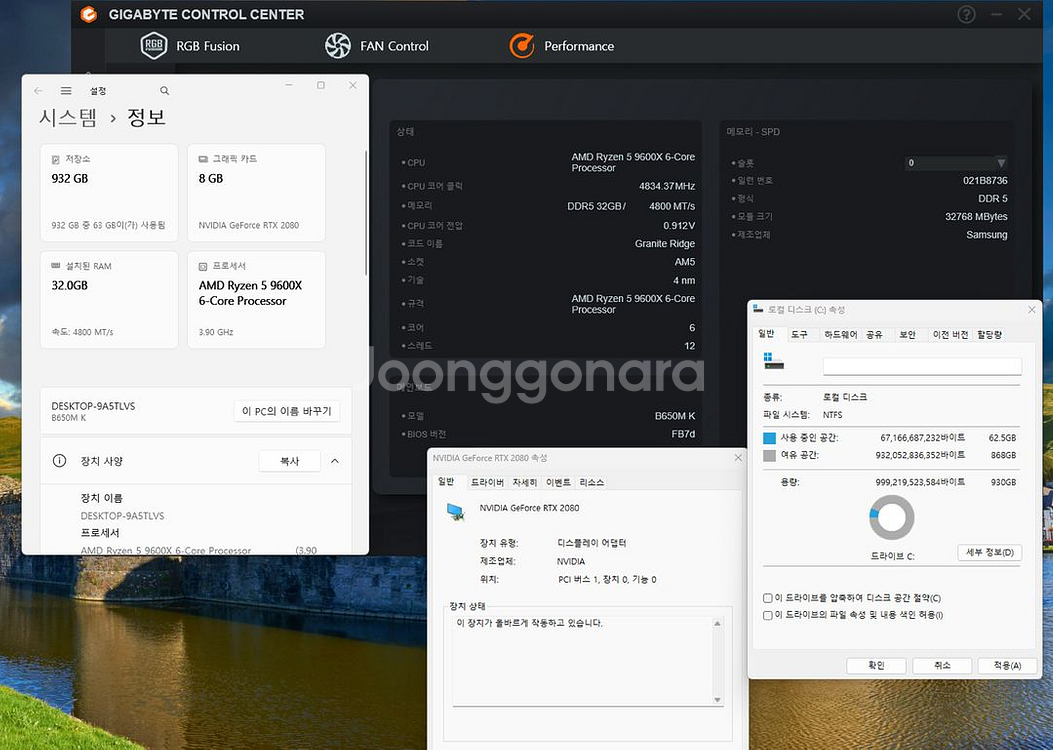Click the drive label text field

pos(921,366)
